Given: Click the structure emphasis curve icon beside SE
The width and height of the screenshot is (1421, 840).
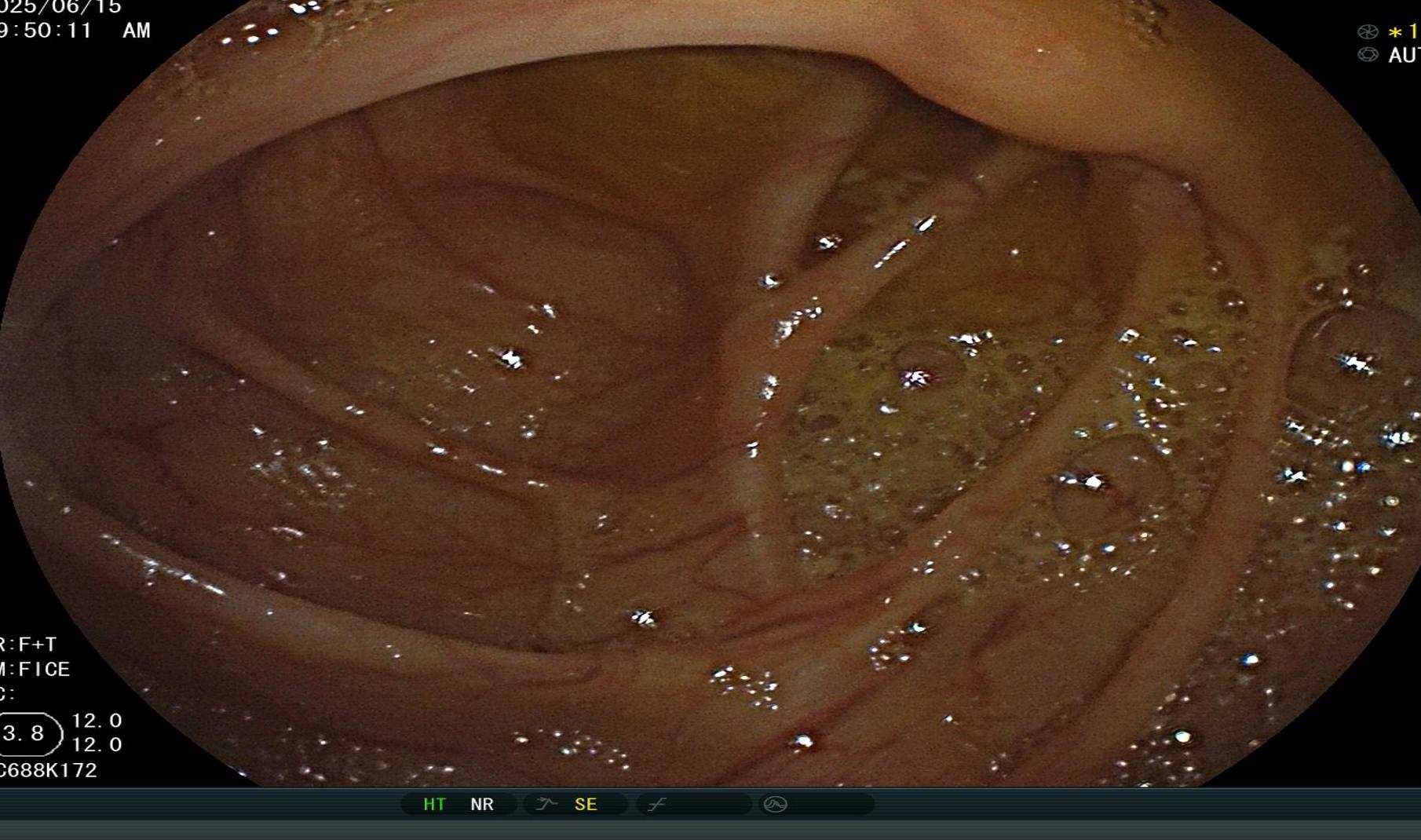Looking at the screenshot, I should coord(546,804).
